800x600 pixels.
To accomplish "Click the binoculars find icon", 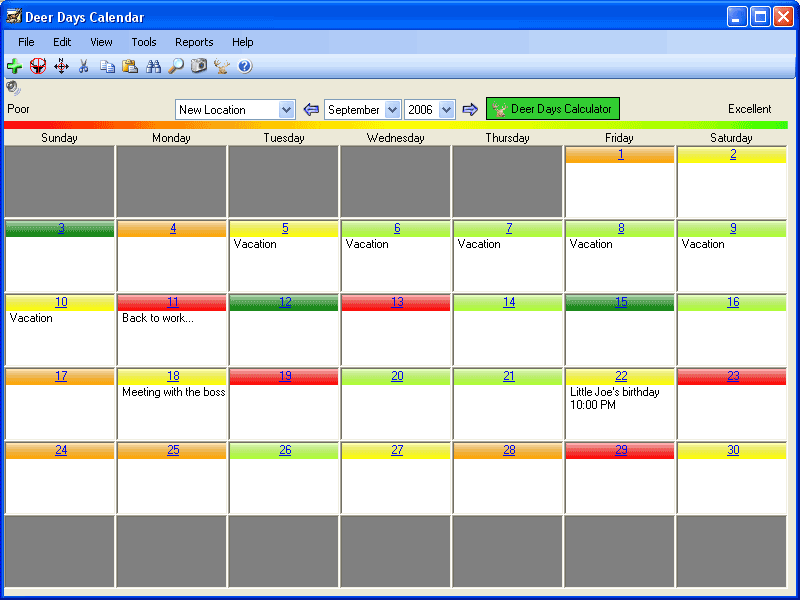I will [x=153, y=66].
